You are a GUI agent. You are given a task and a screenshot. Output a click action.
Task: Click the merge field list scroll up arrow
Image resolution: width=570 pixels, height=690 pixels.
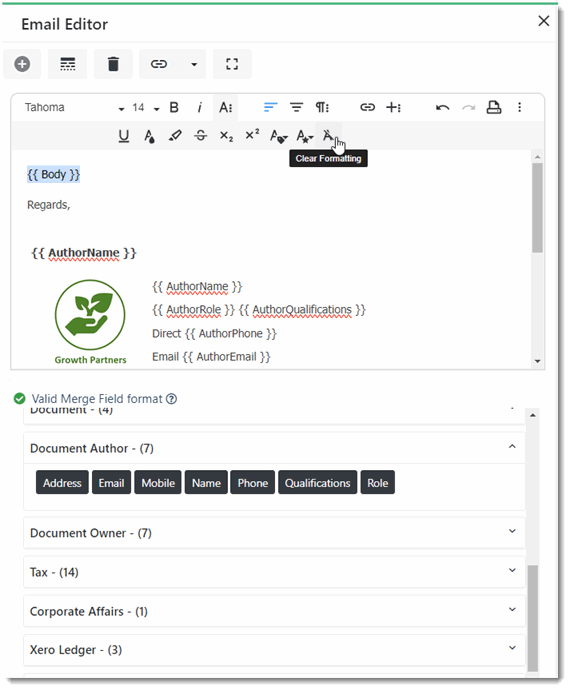click(533, 415)
